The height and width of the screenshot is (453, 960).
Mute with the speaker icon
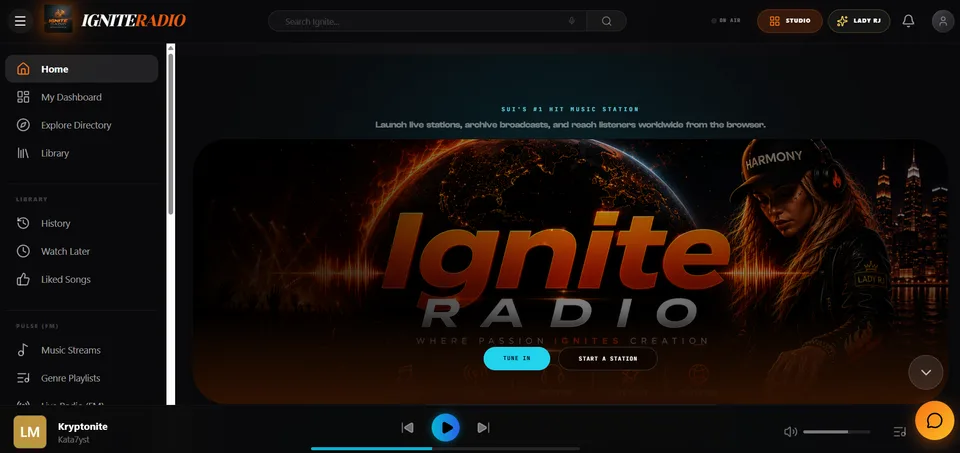tap(790, 432)
